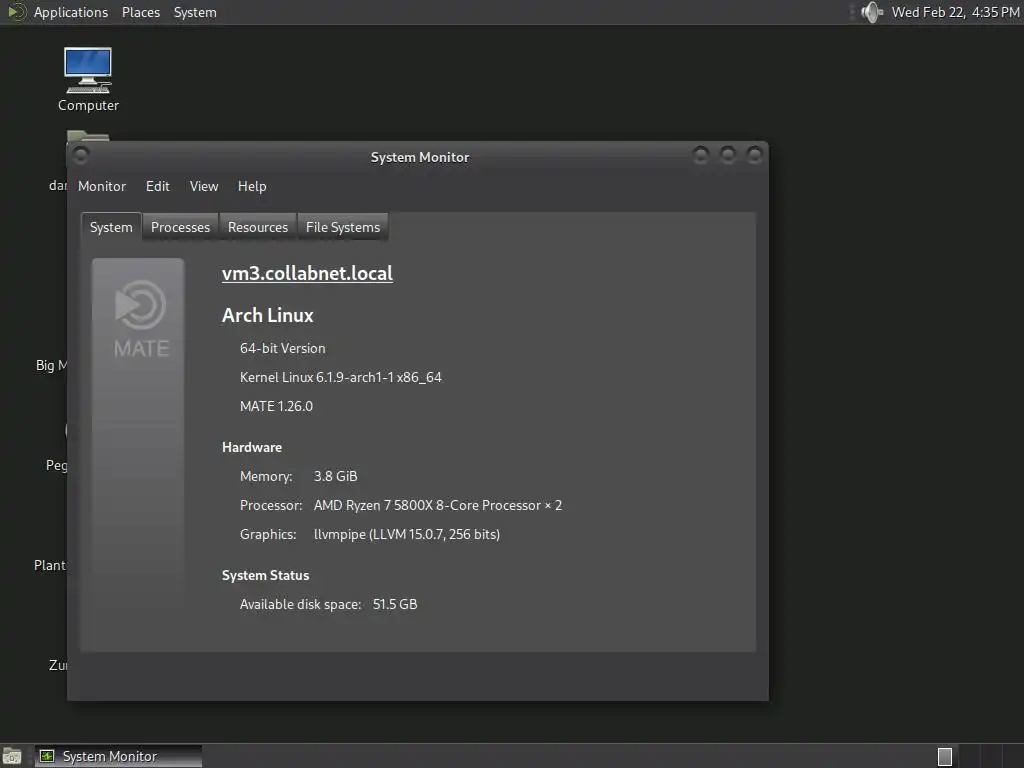Maximize the System Monitor window
Image resolution: width=1024 pixels, height=768 pixels.
[x=728, y=155]
